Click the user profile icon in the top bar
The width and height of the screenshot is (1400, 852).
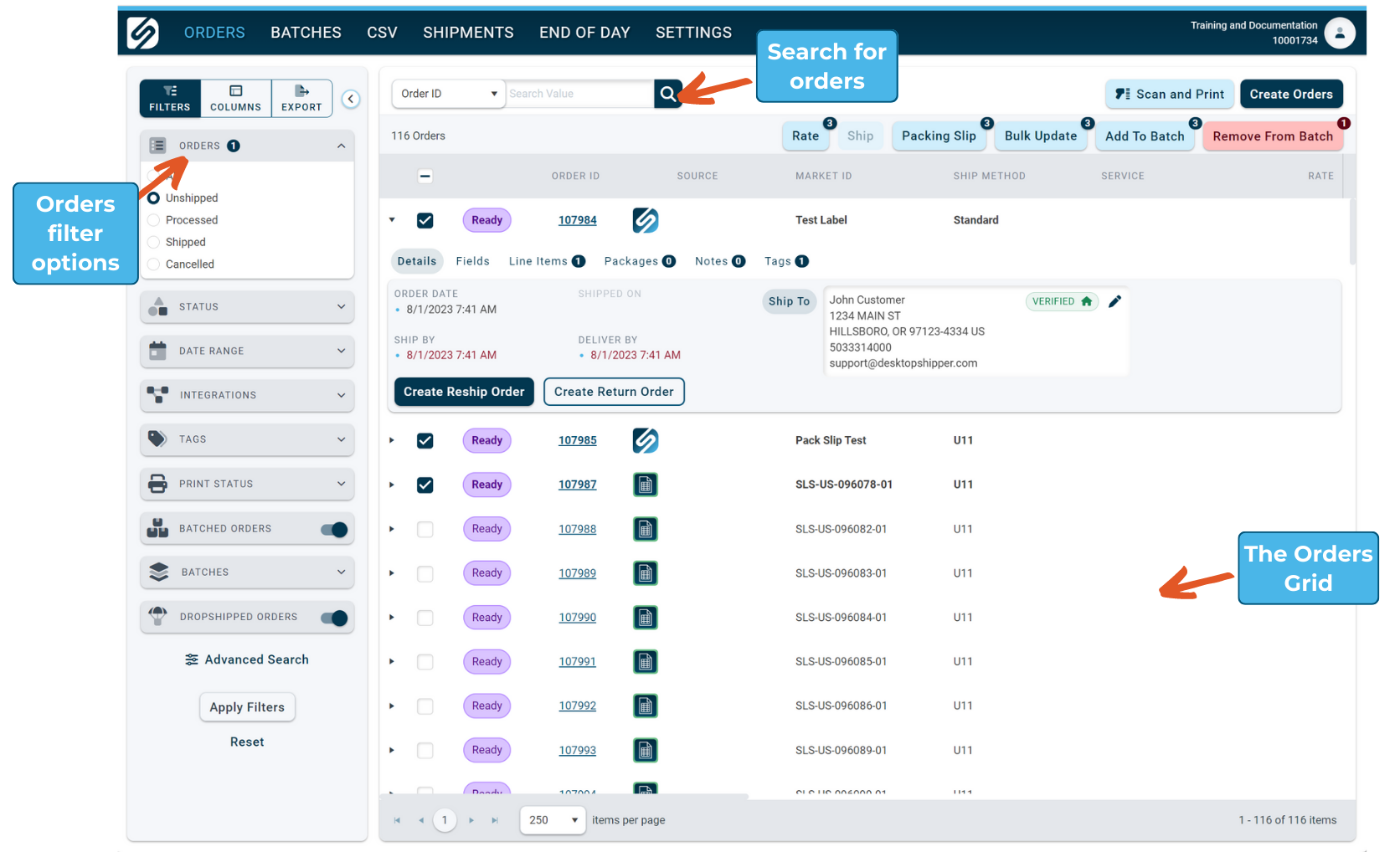point(1340,33)
